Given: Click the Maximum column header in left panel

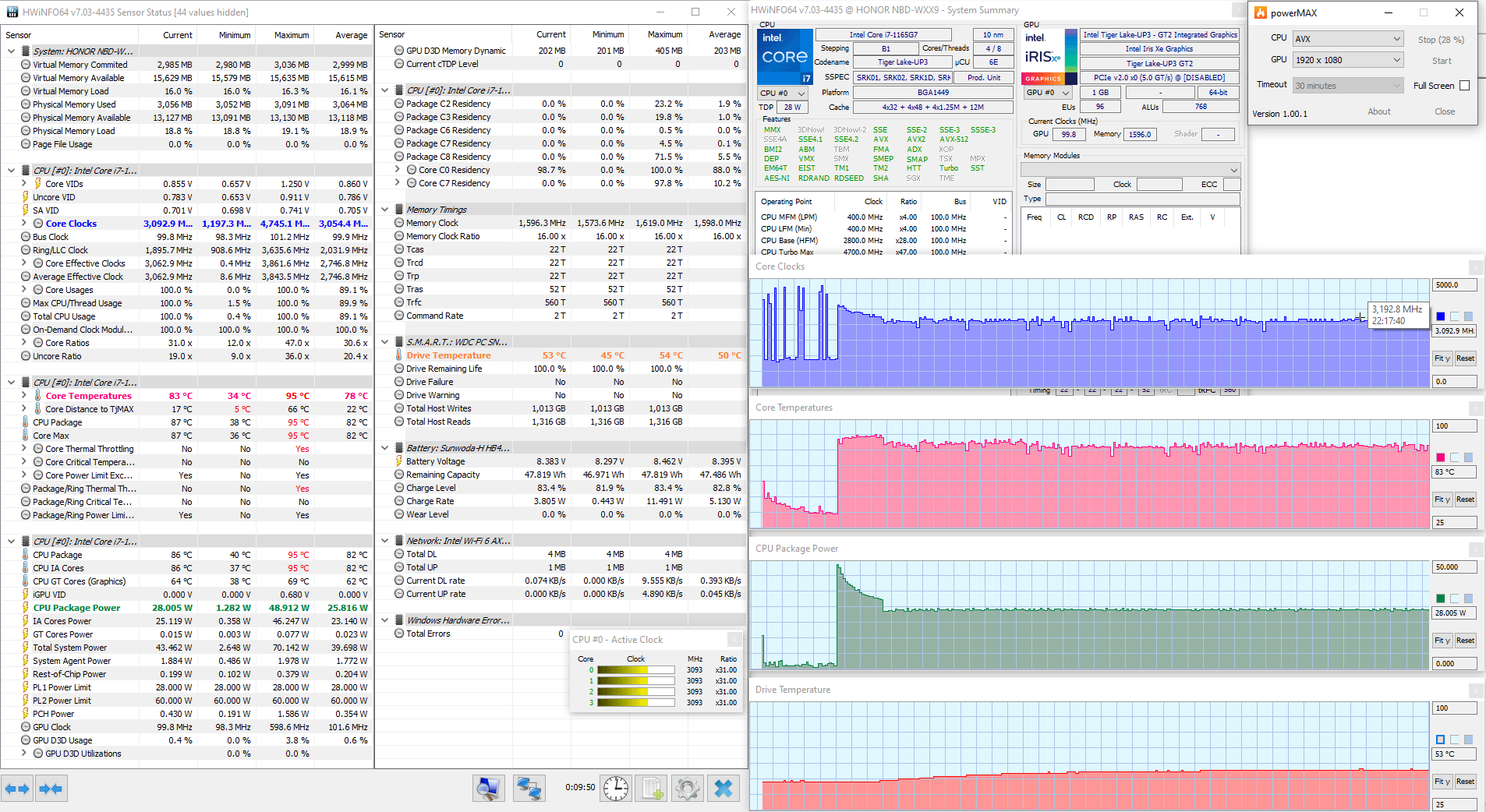Looking at the screenshot, I should pos(291,35).
